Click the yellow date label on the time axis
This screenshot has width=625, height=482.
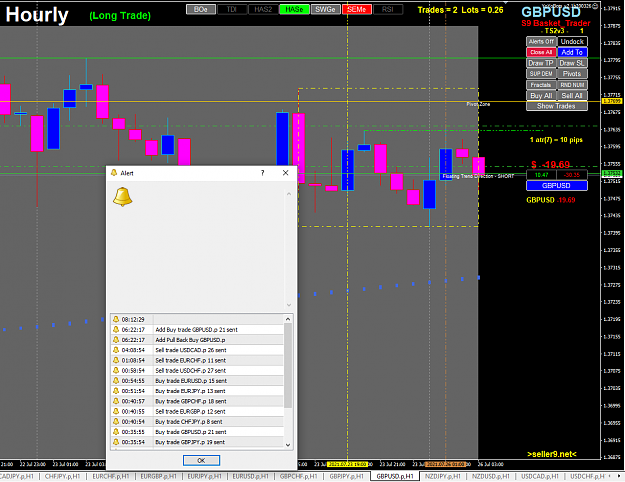(x=347, y=464)
